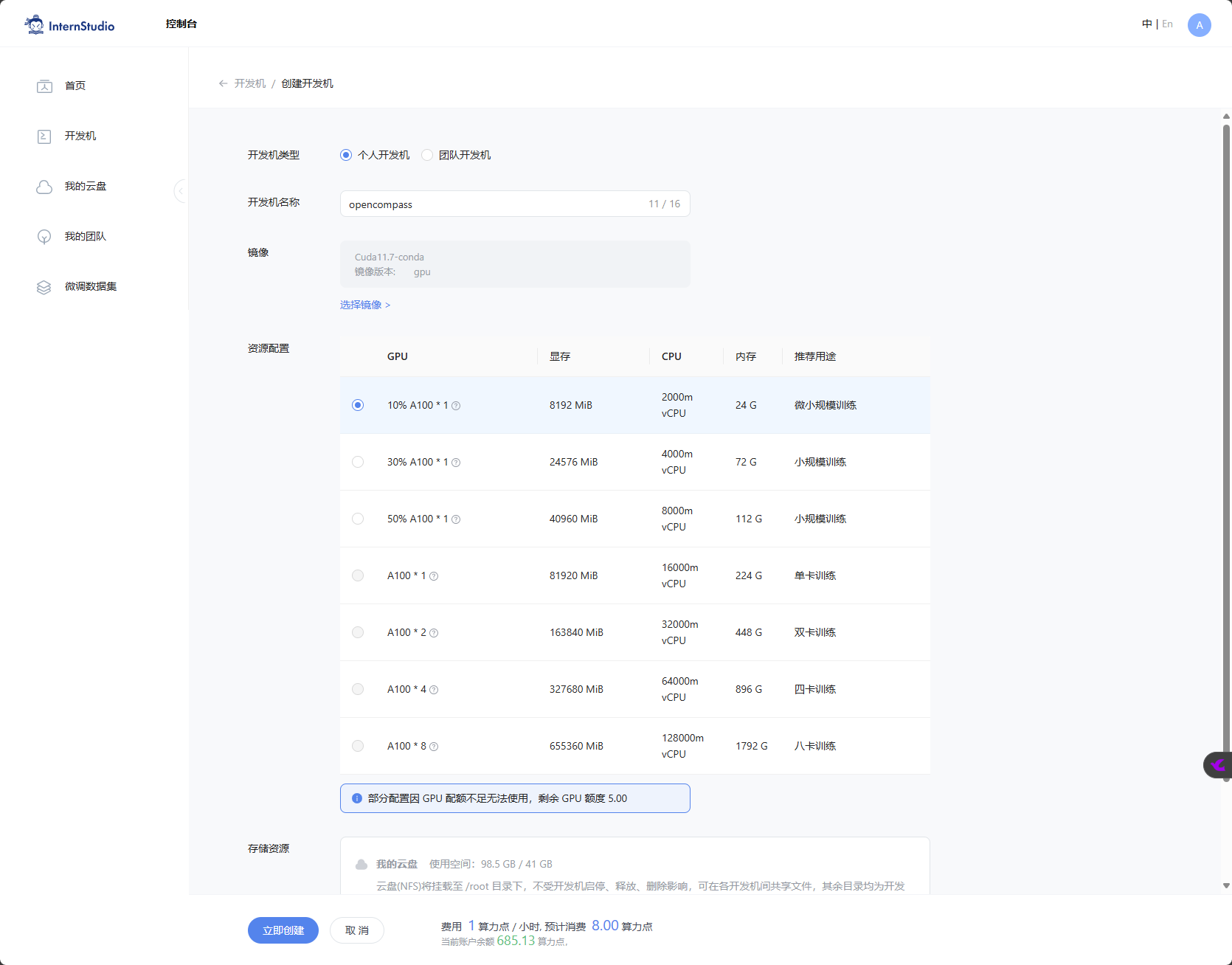Click the 小规模训练 cell in 30% row
Screen dimensions: 1232x965
pyautogui.click(x=820, y=462)
